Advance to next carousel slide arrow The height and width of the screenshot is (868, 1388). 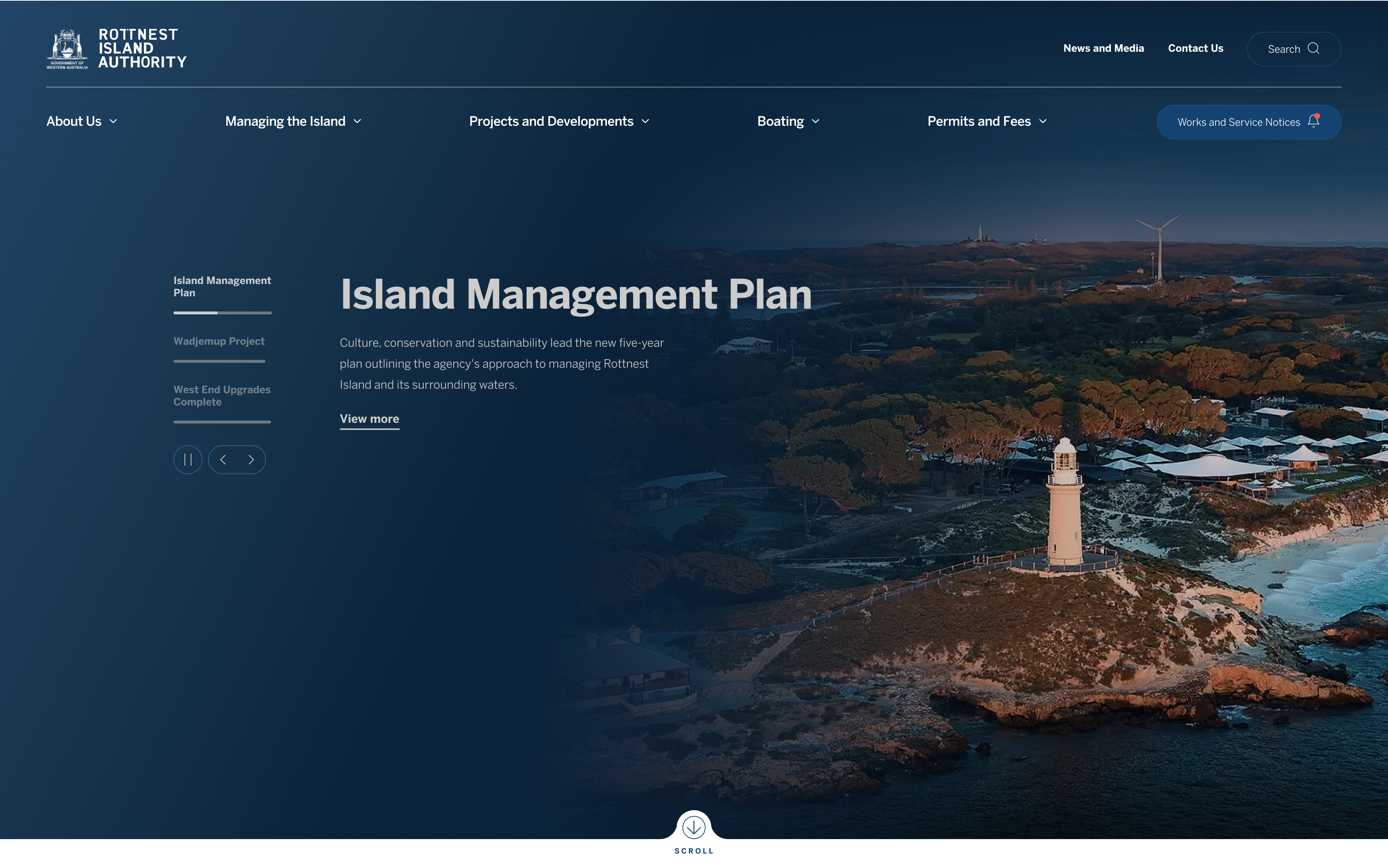tap(251, 460)
